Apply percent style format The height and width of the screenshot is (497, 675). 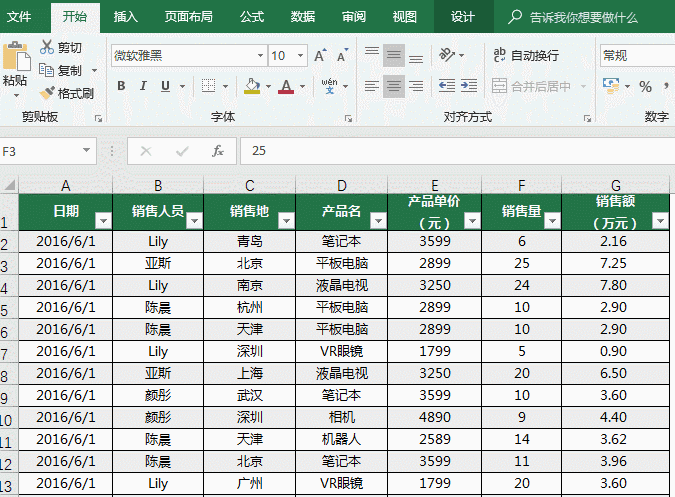[x=645, y=86]
